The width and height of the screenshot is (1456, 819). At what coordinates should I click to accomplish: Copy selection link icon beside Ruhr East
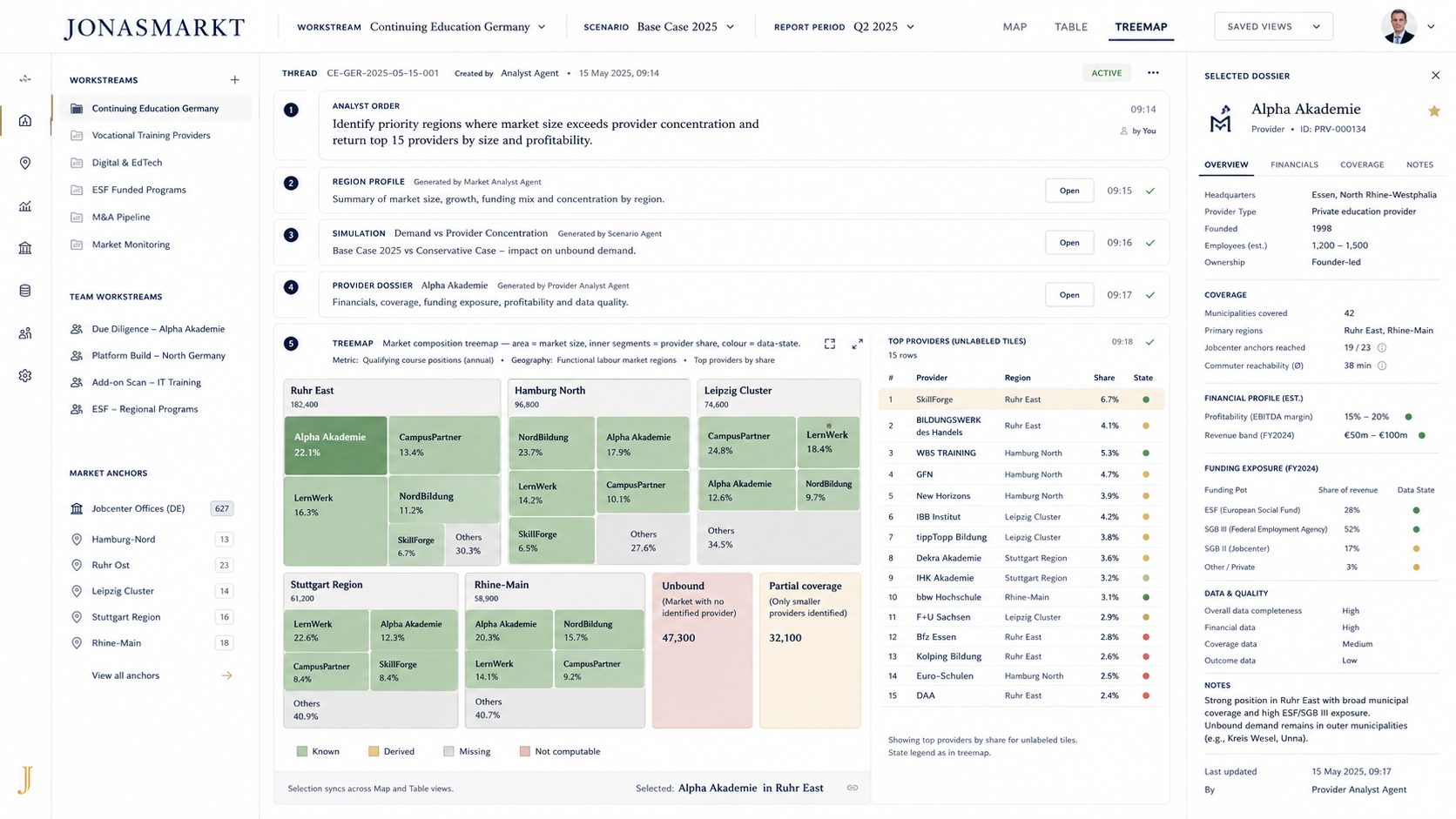[853, 788]
